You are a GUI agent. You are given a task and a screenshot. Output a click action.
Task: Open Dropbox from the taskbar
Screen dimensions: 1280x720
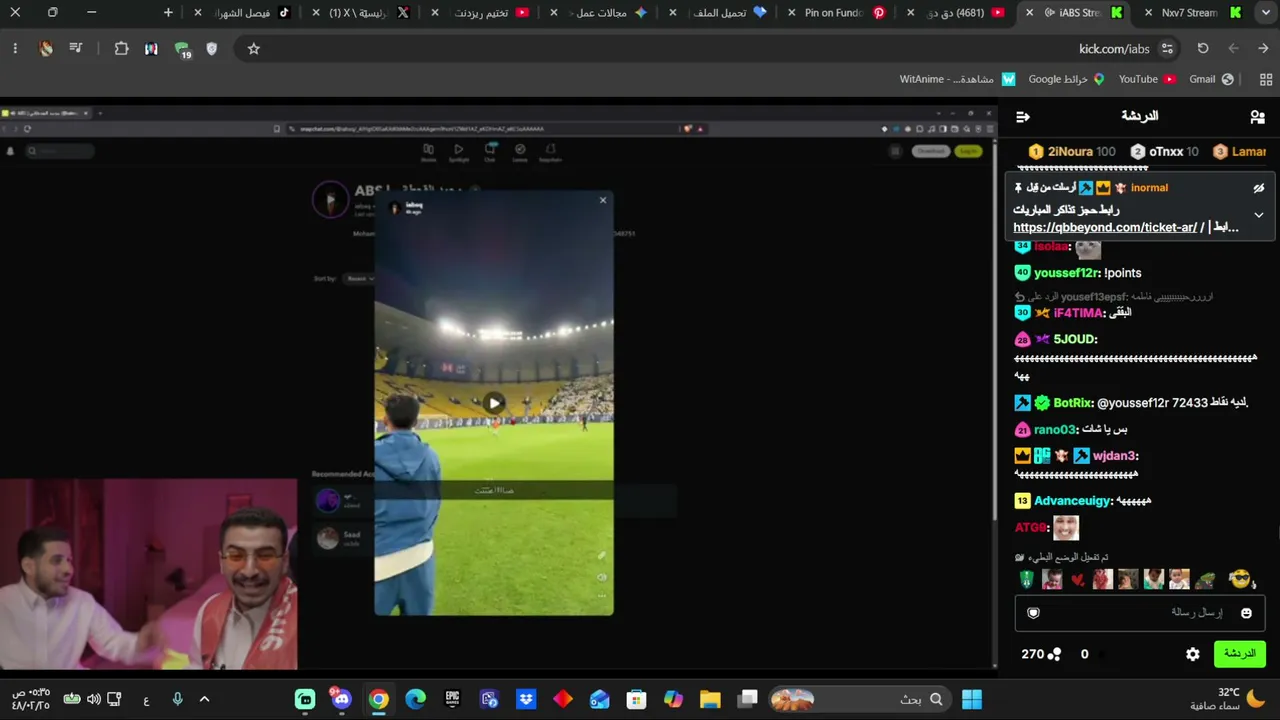[526, 699]
